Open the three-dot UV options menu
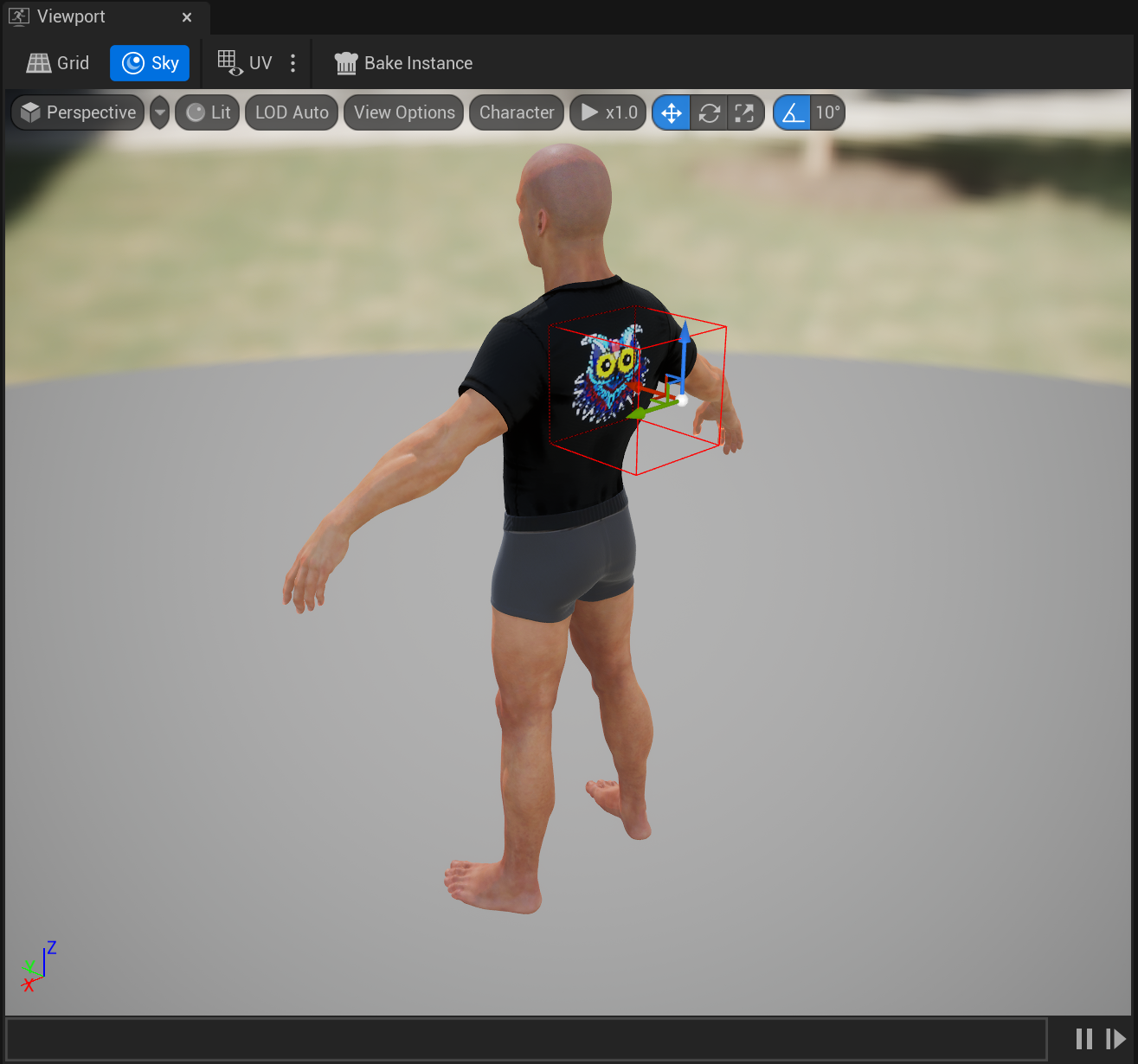Viewport: 1138px width, 1064px height. (293, 63)
